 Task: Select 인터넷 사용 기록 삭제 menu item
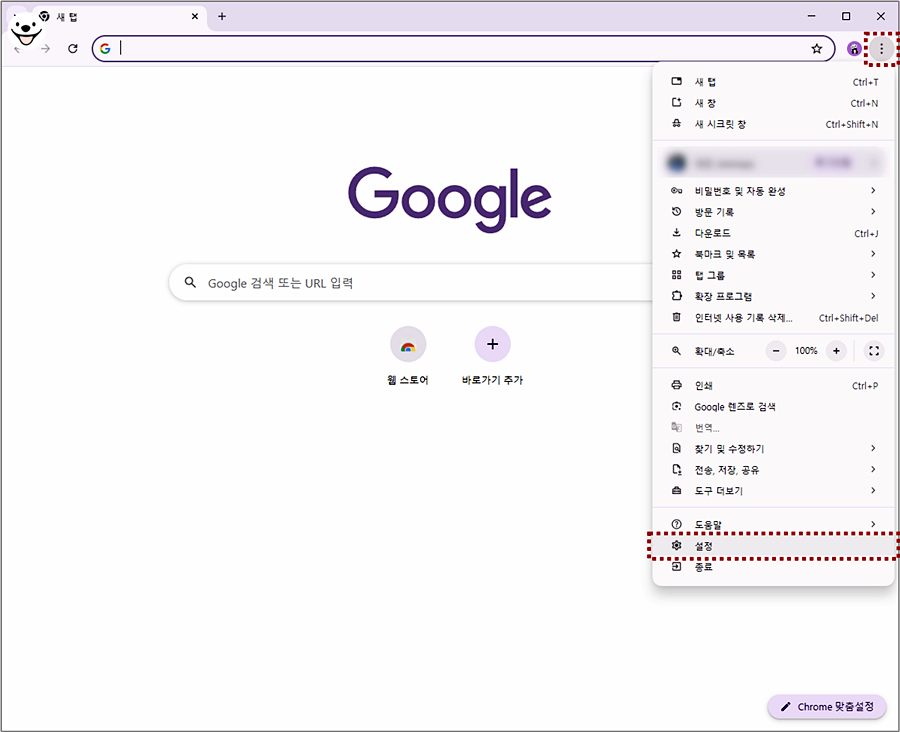[x=774, y=317]
